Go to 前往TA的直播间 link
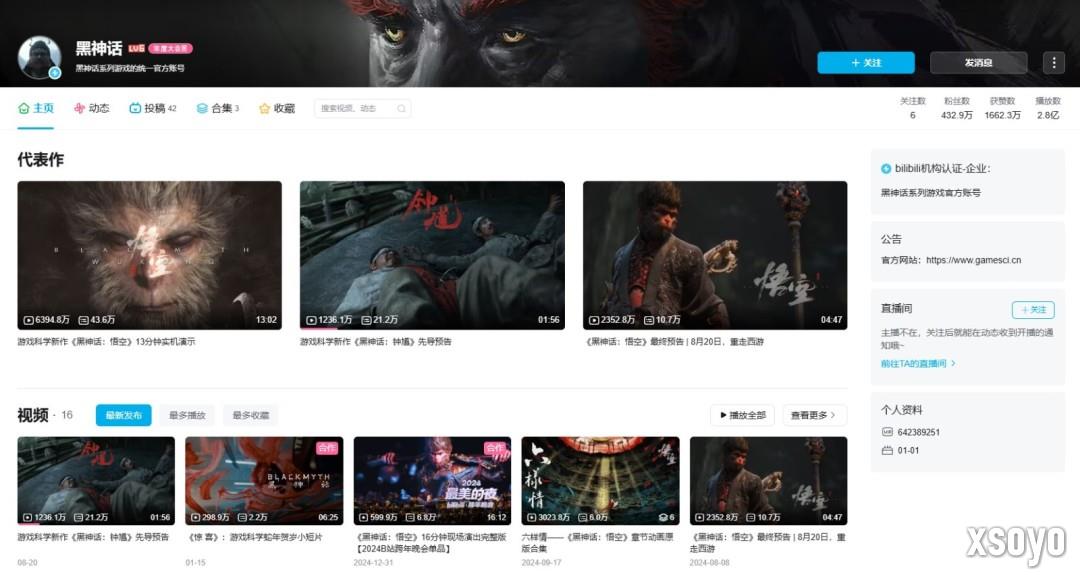 [x=918, y=364]
